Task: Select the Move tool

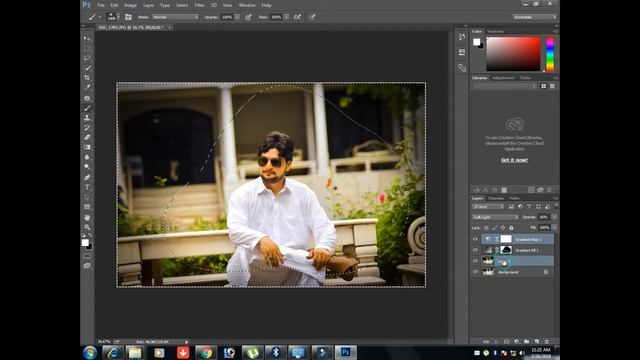Action: coord(87,38)
